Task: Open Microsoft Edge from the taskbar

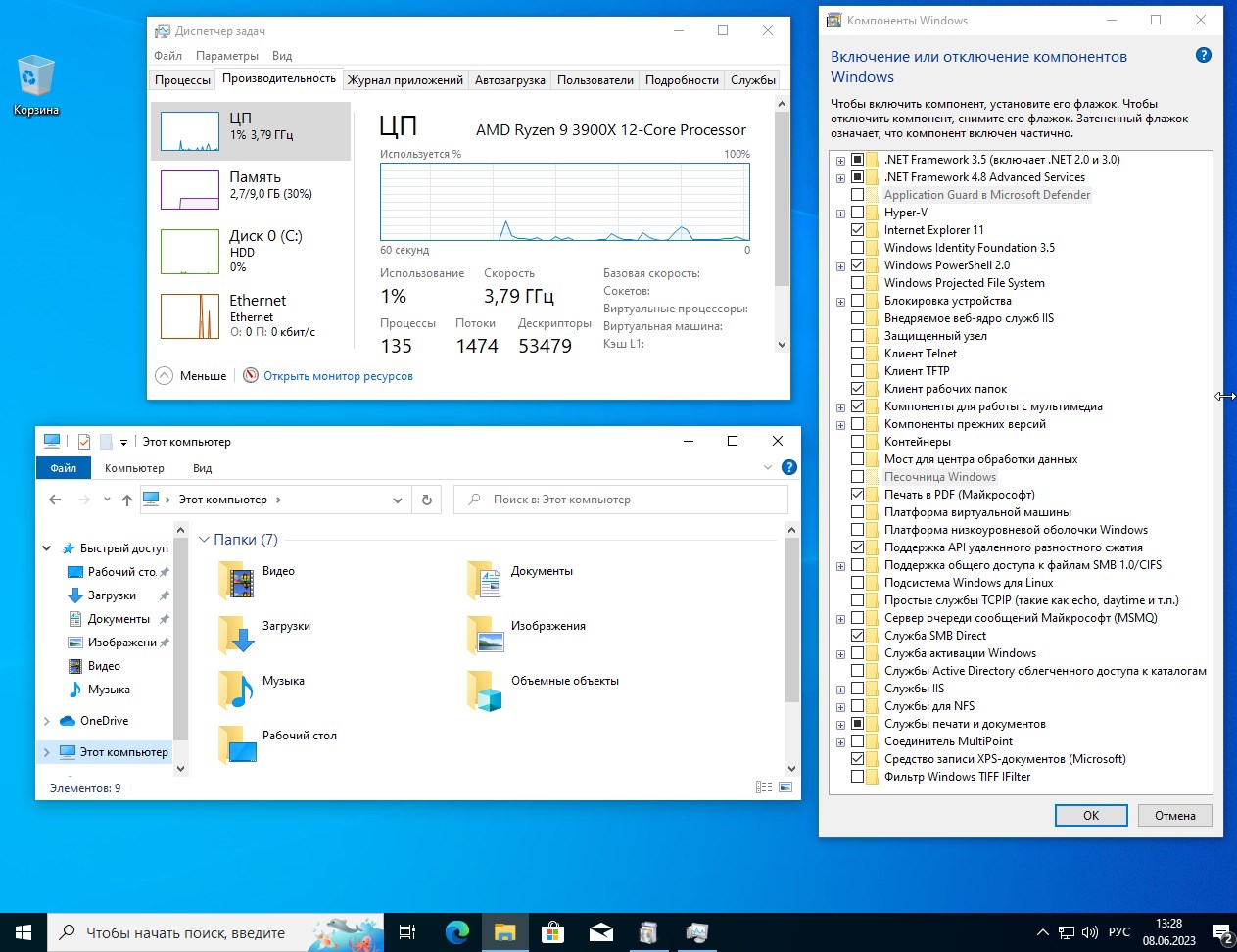Action: pyautogui.click(x=456, y=931)
